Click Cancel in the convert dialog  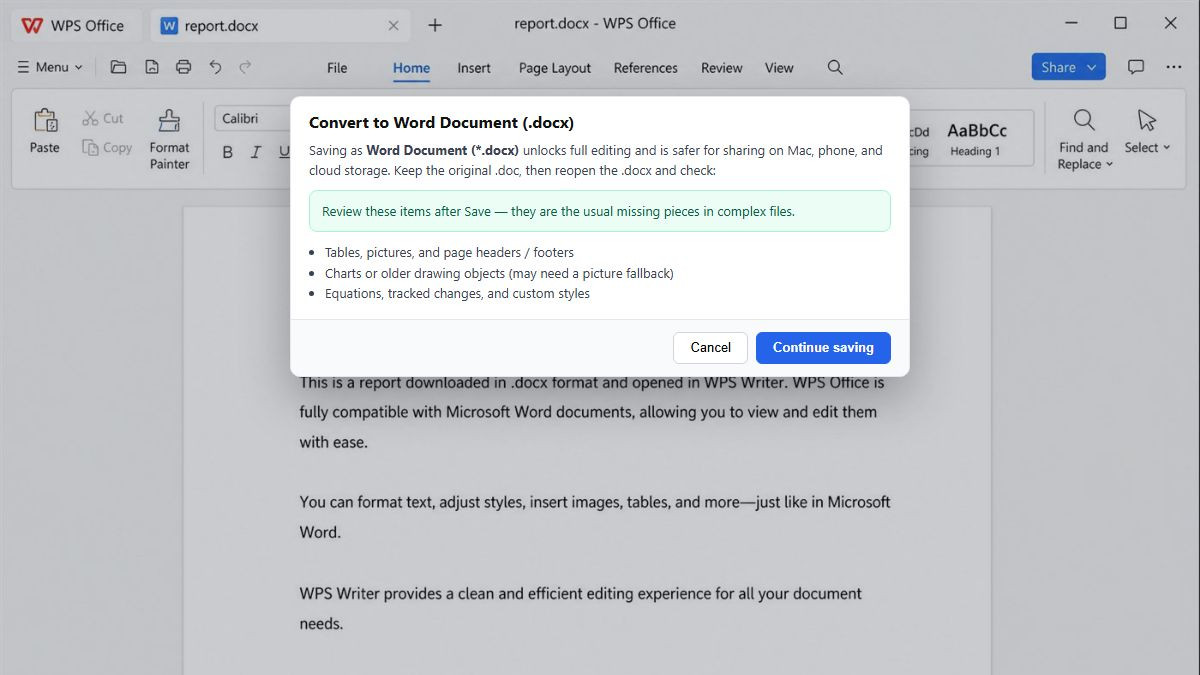tap(710, 347)
